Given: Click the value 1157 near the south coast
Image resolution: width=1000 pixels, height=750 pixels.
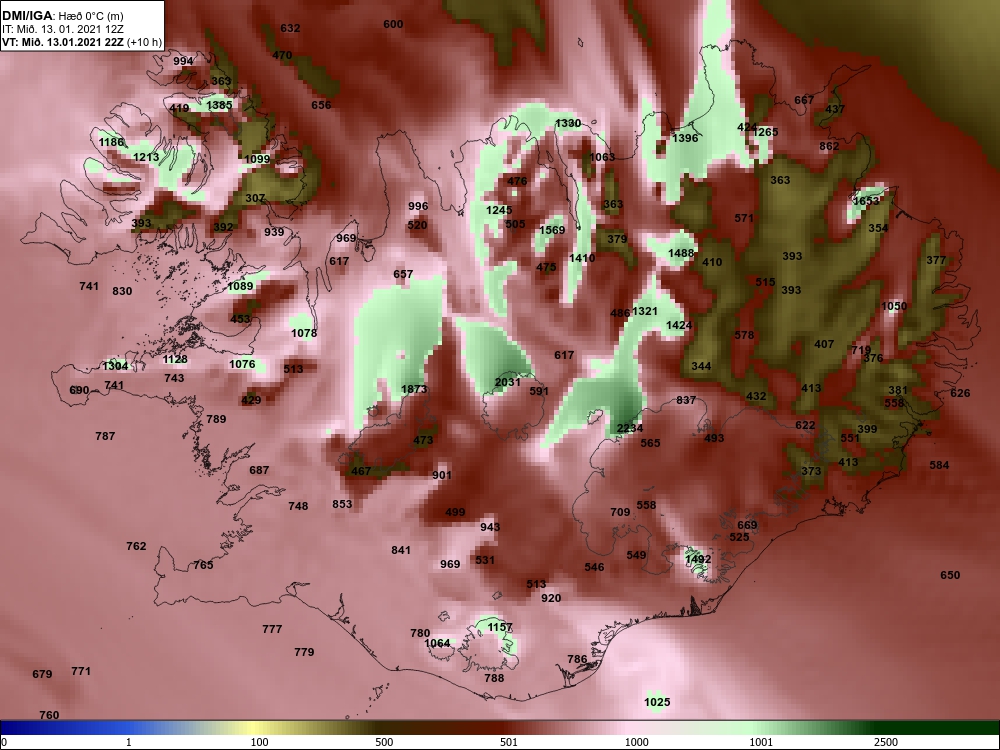Looking at the screenshot, I should tap(499, 627).
